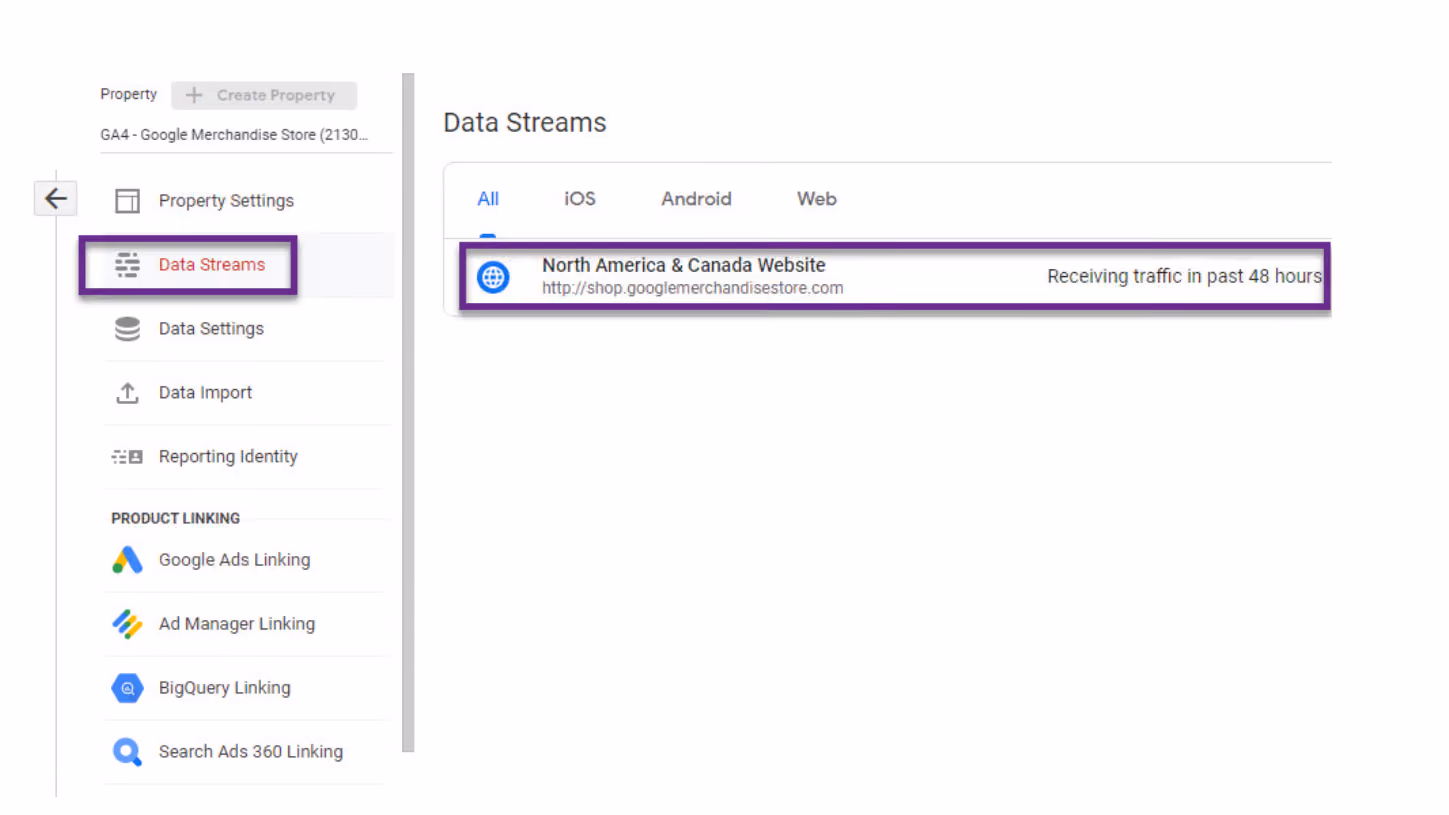This screenshot has height=815, width=1449.
Task: Click the Reporting Identity icon
Action: 127,457
